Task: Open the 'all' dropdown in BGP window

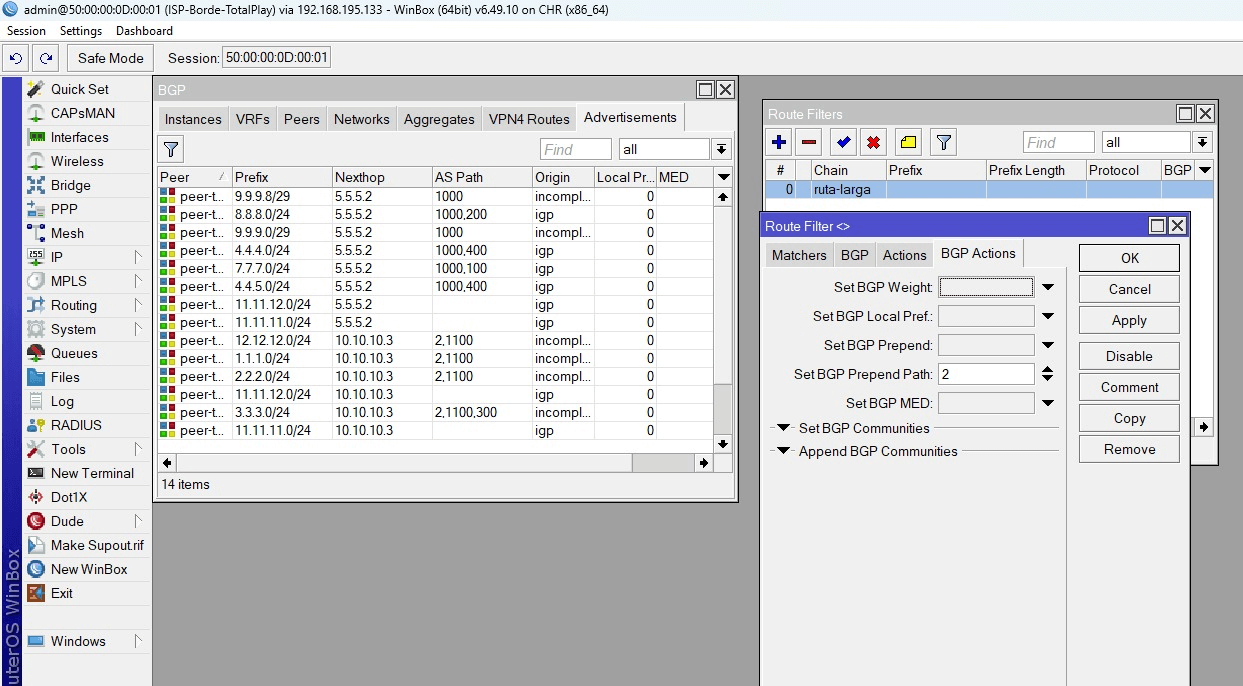Action: [x=721, y=149]
